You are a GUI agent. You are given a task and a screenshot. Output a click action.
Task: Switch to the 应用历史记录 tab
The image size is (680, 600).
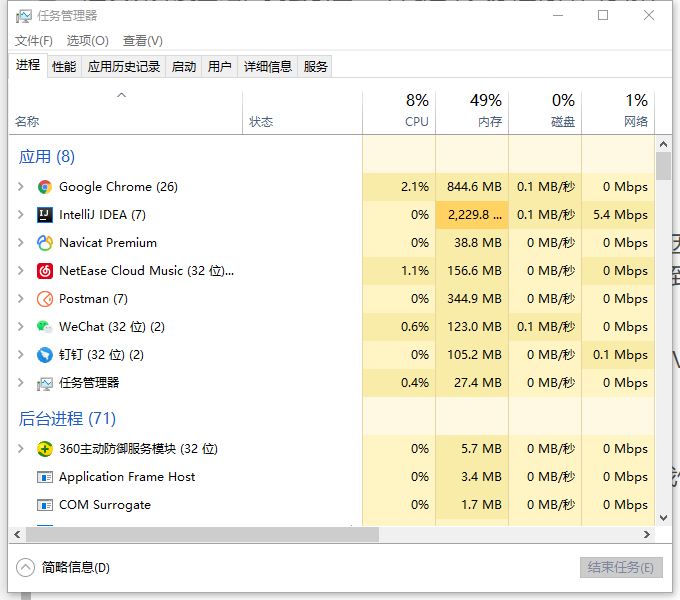(x=124, y=67)
